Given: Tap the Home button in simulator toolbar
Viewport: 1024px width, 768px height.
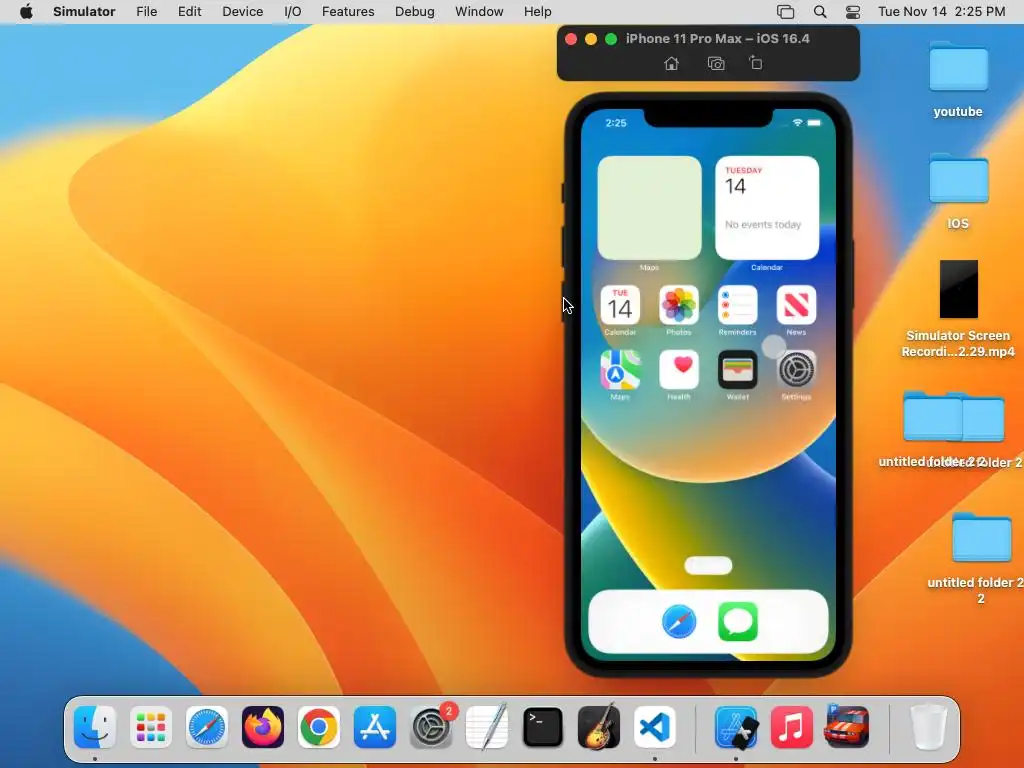Looking at the screenshot, I should click(671, 63).
